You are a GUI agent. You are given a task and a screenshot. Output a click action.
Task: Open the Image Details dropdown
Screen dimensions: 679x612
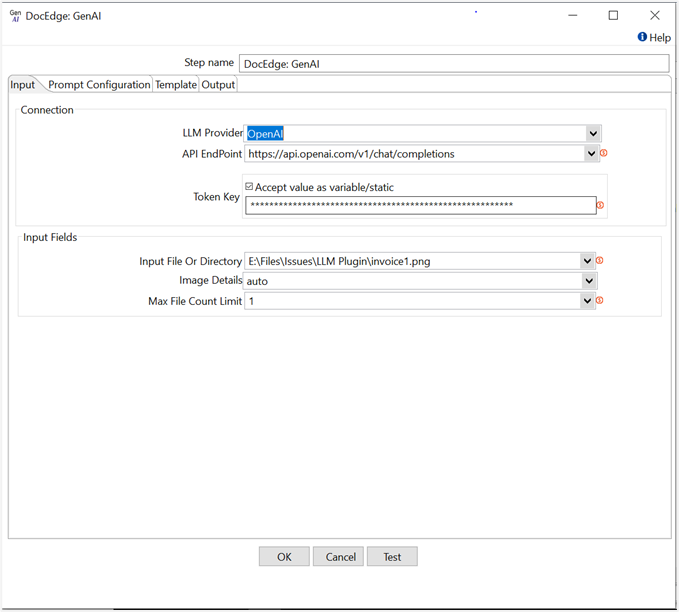(x=588, y=281)
